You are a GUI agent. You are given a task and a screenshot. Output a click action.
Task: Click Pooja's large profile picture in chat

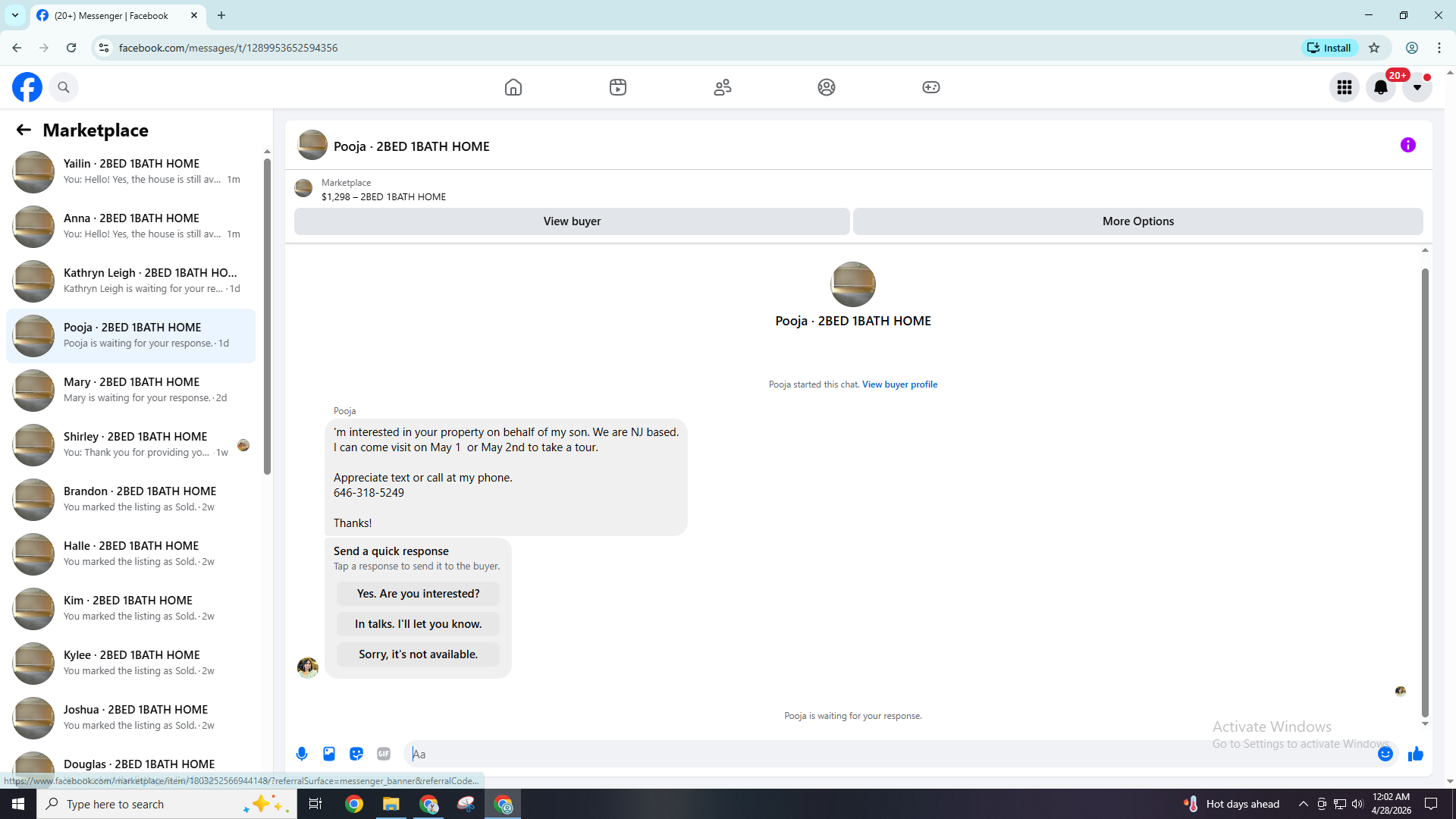tap(853, 284)
